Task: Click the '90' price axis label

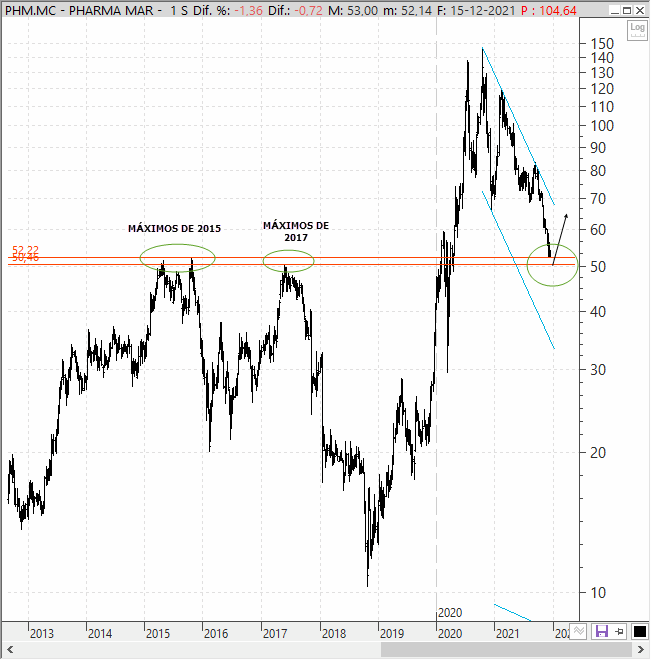Action: pos(598,148)
